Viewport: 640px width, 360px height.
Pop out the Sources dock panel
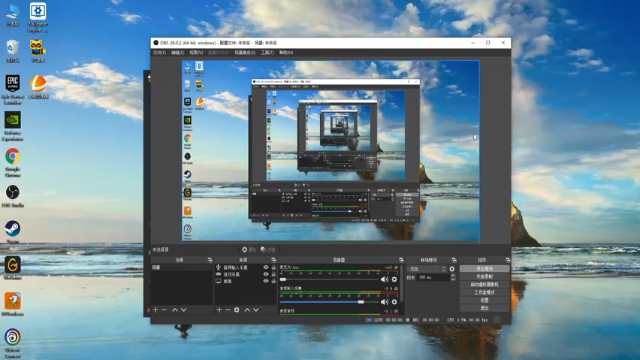tap(273, 260)
